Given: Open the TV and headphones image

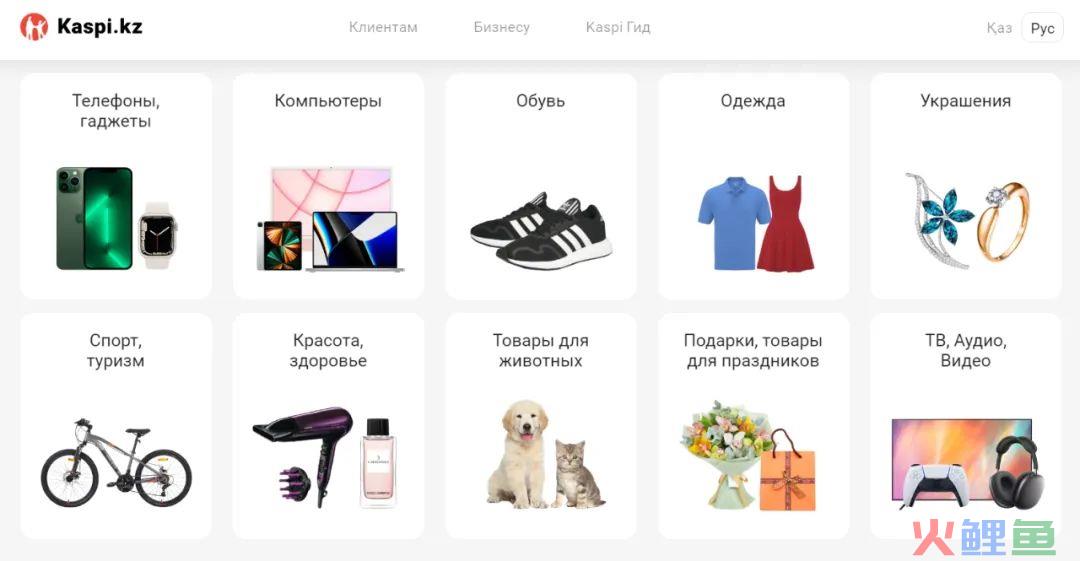Looking at the screenshot, I should click(968, 463).
